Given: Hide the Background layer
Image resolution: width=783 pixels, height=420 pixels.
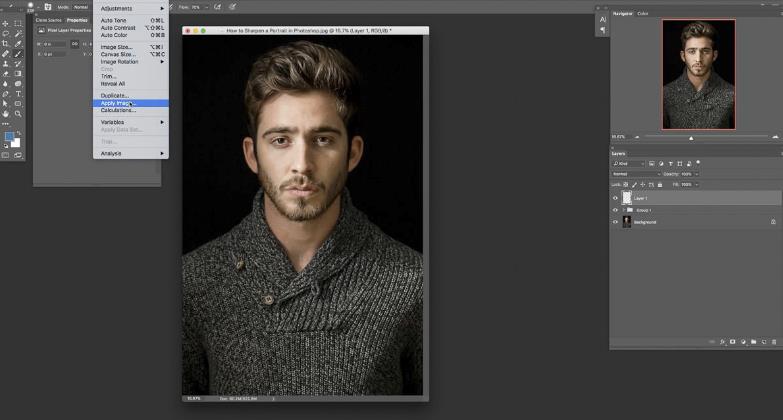Looking at the screenshot, I should 615,222.
